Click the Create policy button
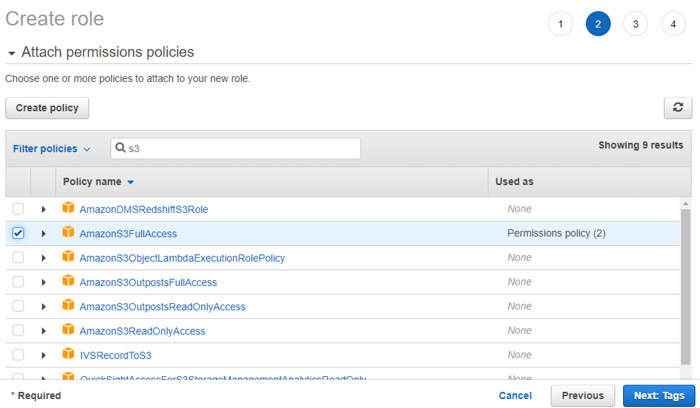The height and width of the screenshot is (408, 700). click(x=47, y=108)
